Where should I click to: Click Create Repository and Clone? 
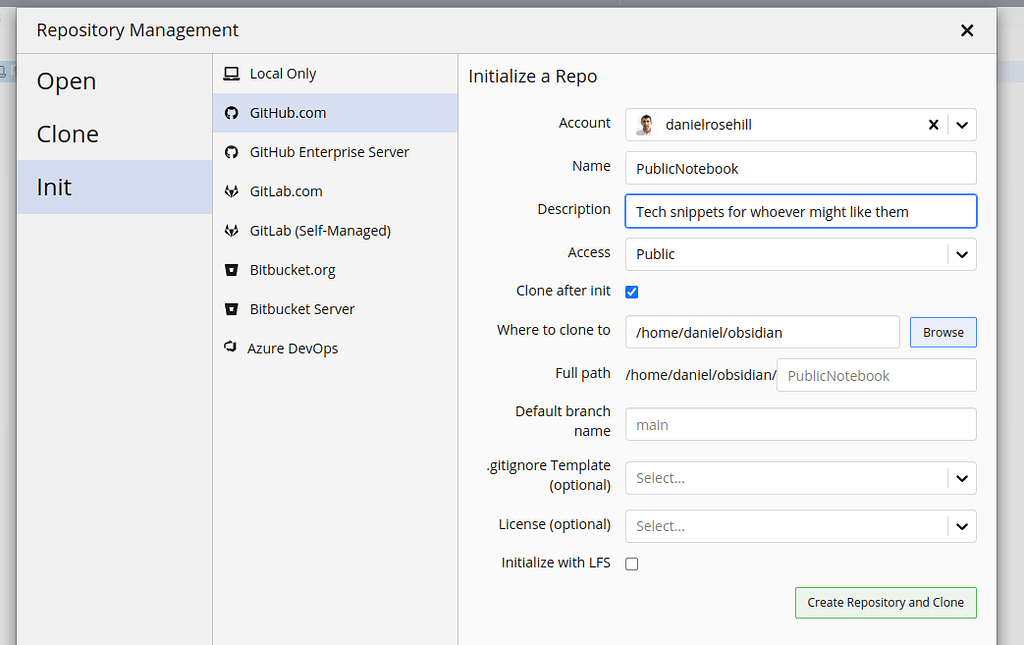tap(885, 602)
